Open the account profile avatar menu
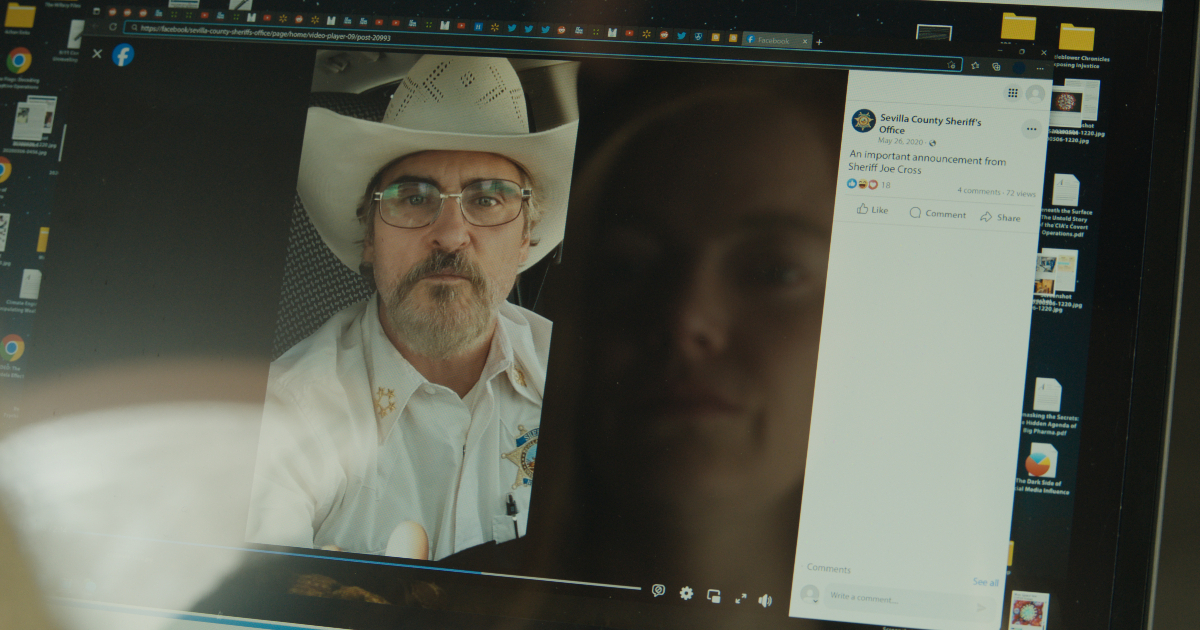Image resolution: width=1200 pixels, height=630 pixels. pyautogui.click(x=1035, y=94)
